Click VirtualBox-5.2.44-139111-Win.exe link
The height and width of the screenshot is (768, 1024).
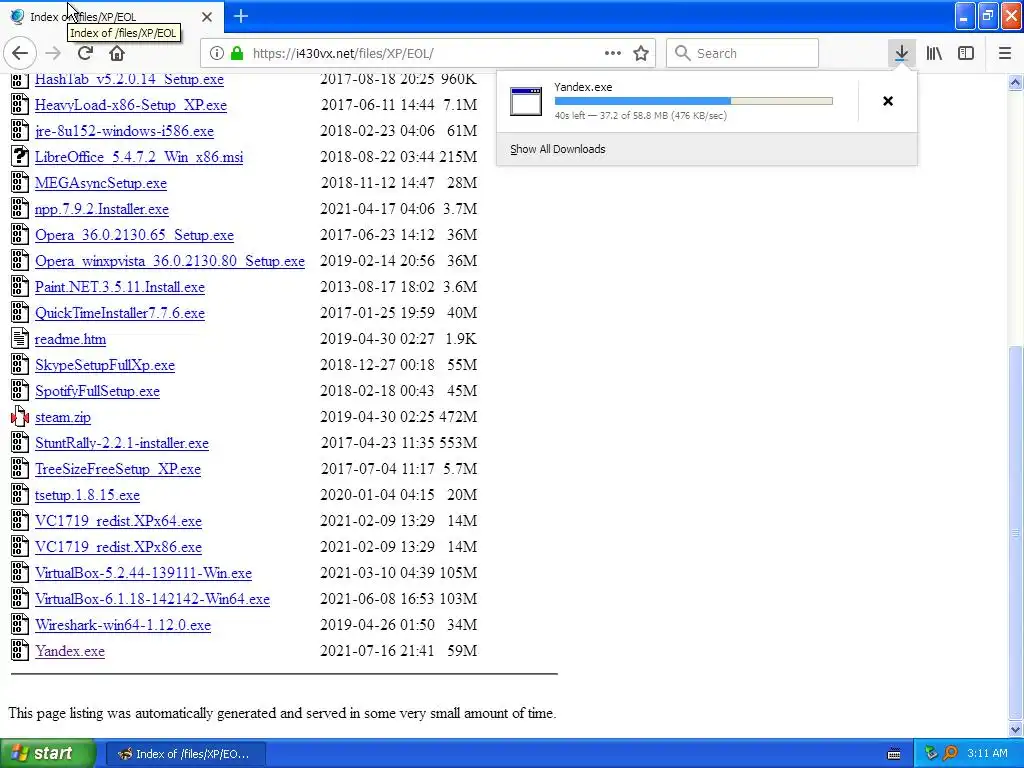coord(143,573)
